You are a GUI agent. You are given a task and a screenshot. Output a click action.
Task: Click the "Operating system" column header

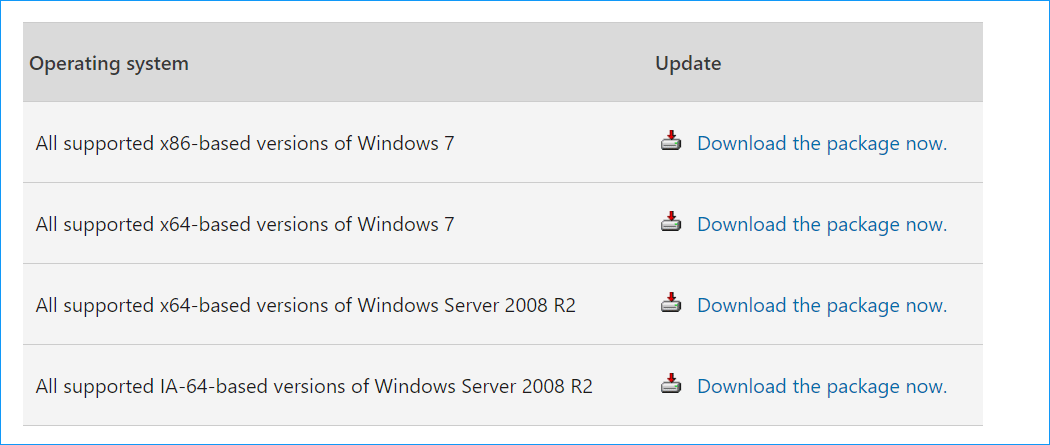pyautogui.click(x=109, y=64)
